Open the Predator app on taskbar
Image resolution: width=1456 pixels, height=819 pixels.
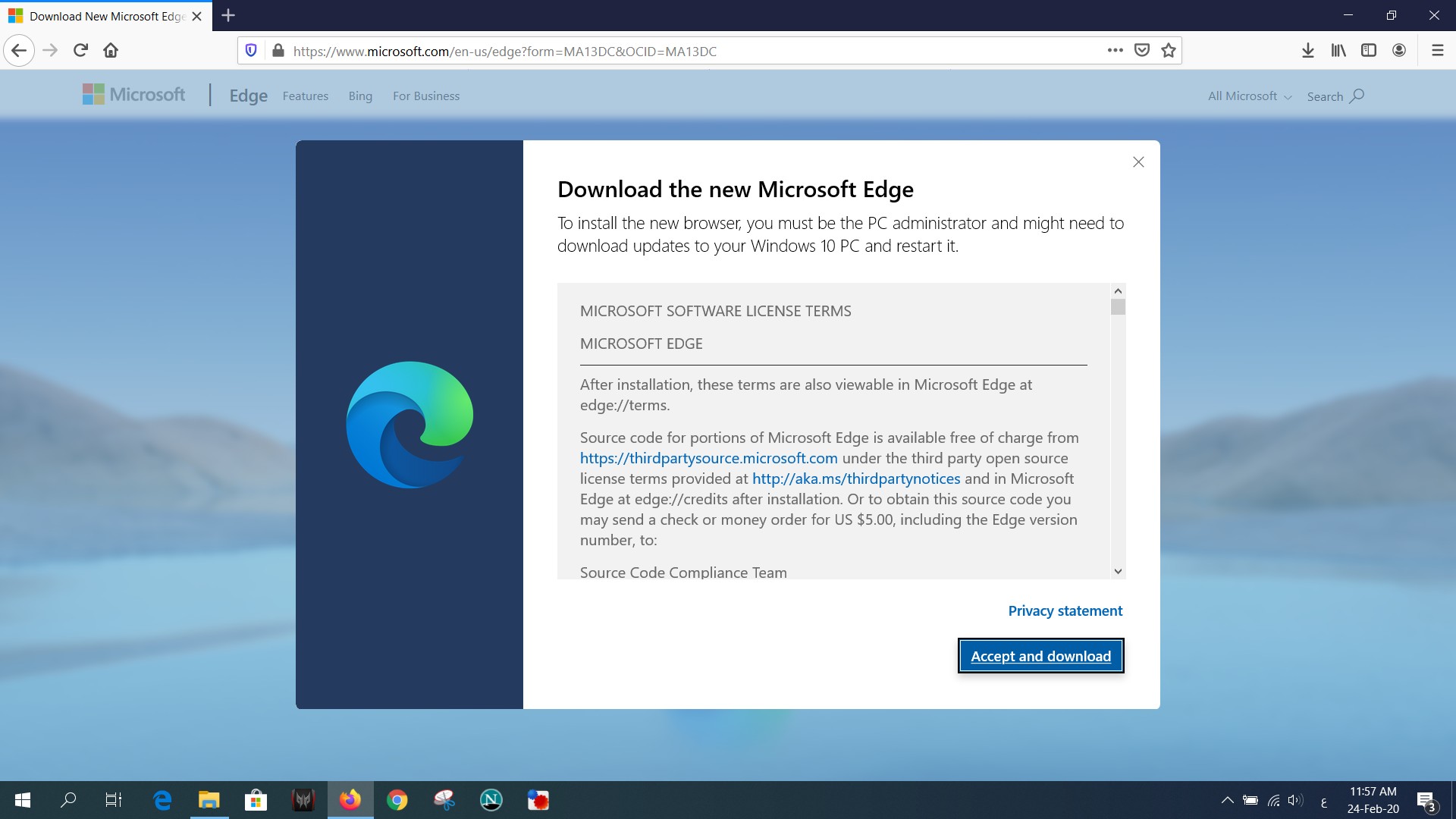pyautogui.click(x=303, y=800)
